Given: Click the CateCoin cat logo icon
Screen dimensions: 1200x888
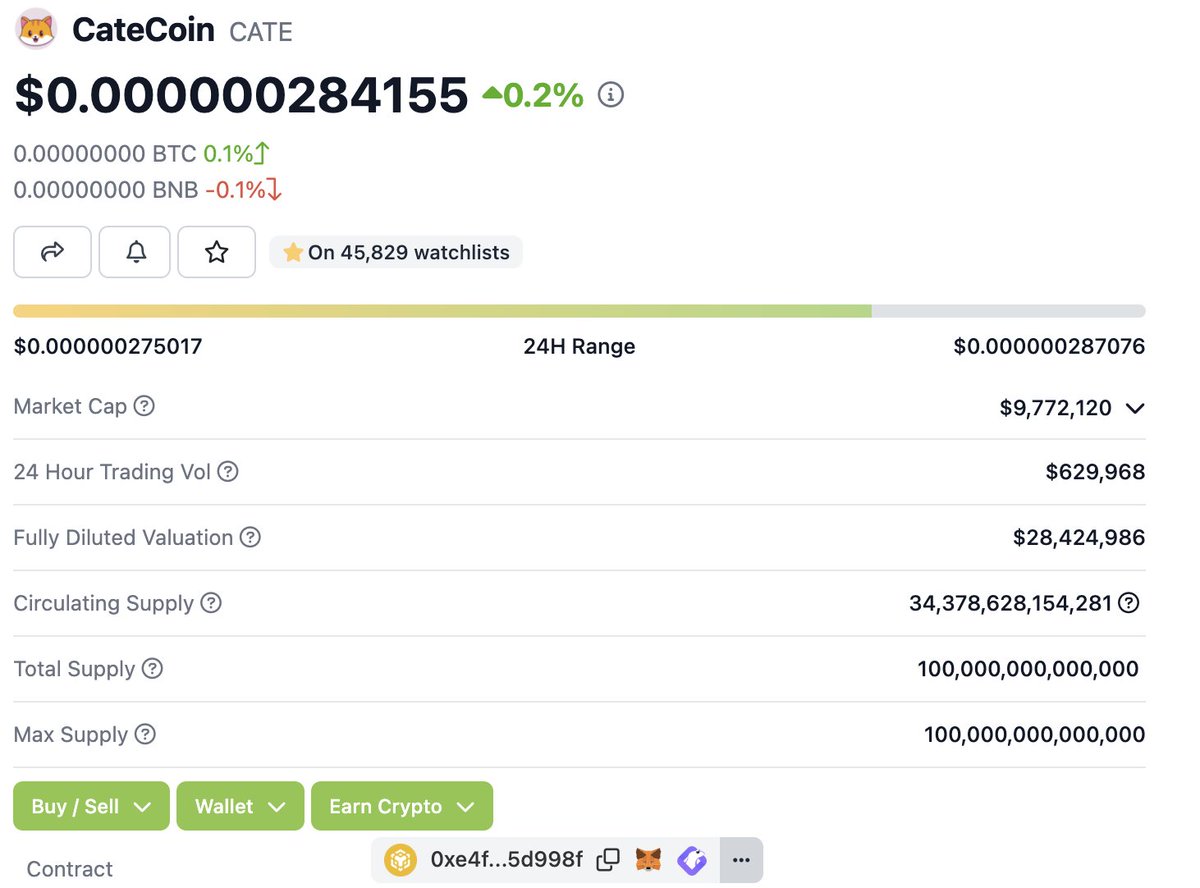Looking at the screenshot, I should coord(37,30).
